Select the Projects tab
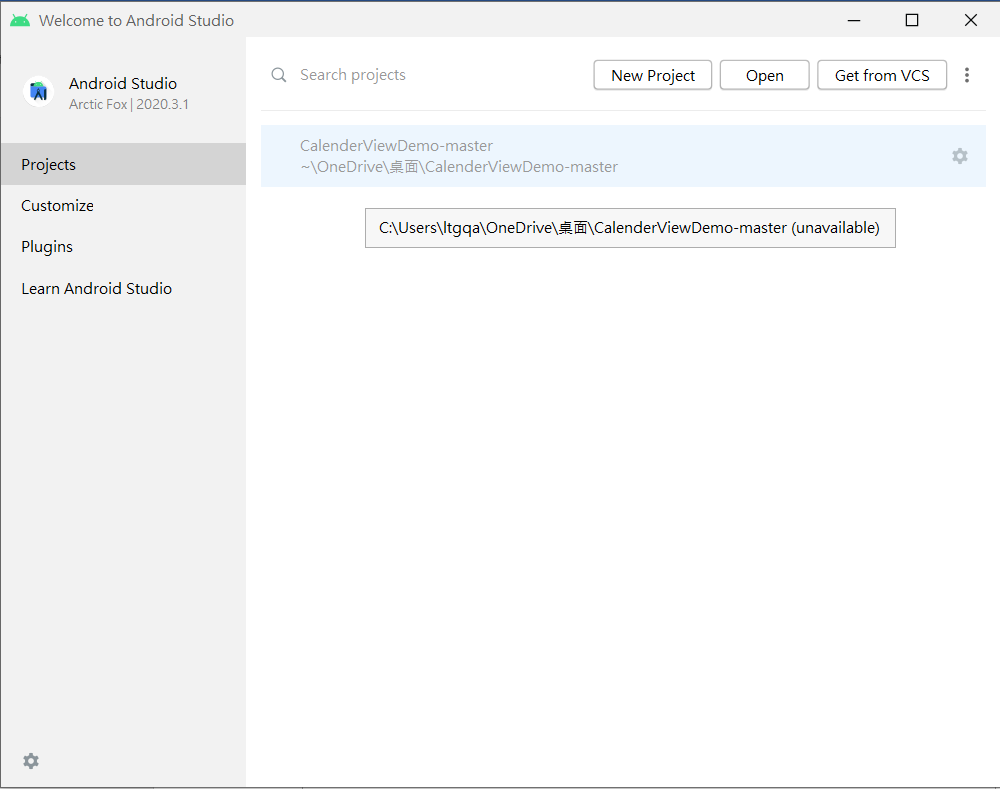 point(123,164)
